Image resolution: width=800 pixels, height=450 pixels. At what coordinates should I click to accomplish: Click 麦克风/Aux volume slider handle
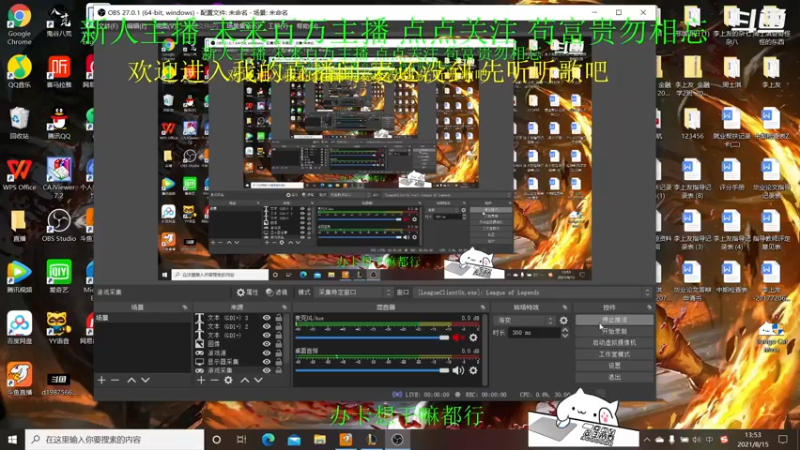click(x=444, y=338)
